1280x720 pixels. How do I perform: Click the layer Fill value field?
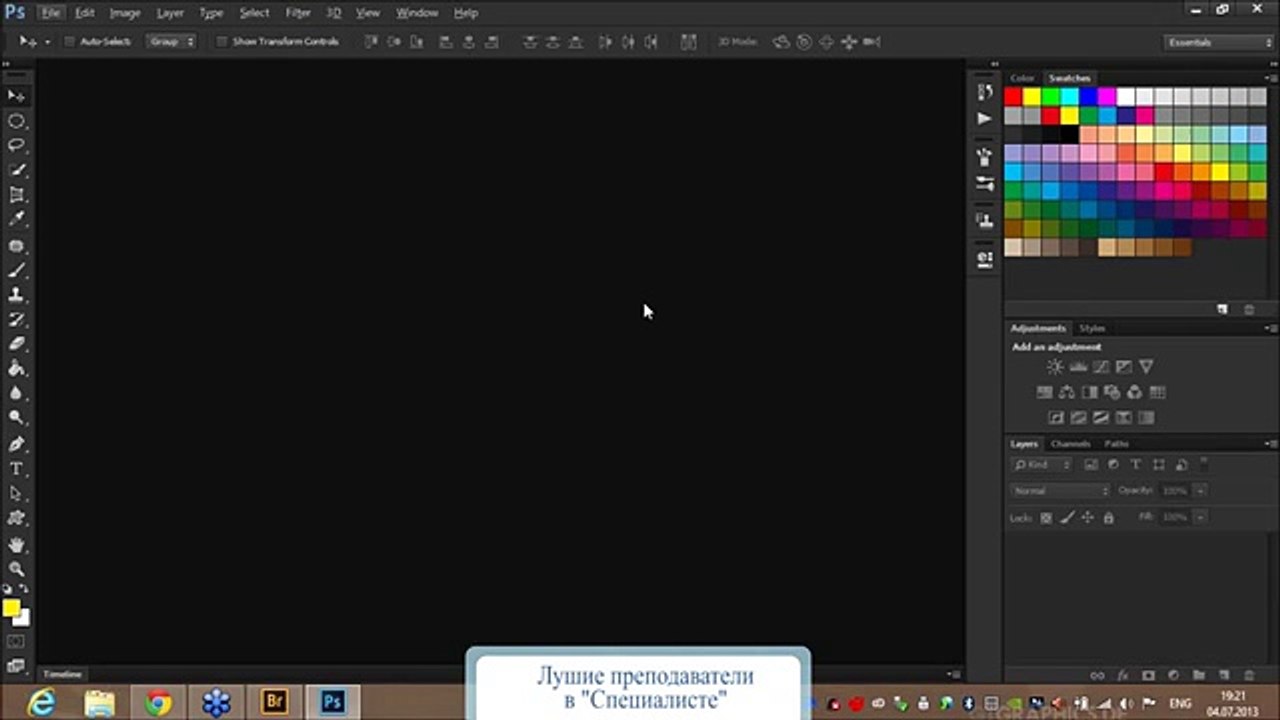1174,518
